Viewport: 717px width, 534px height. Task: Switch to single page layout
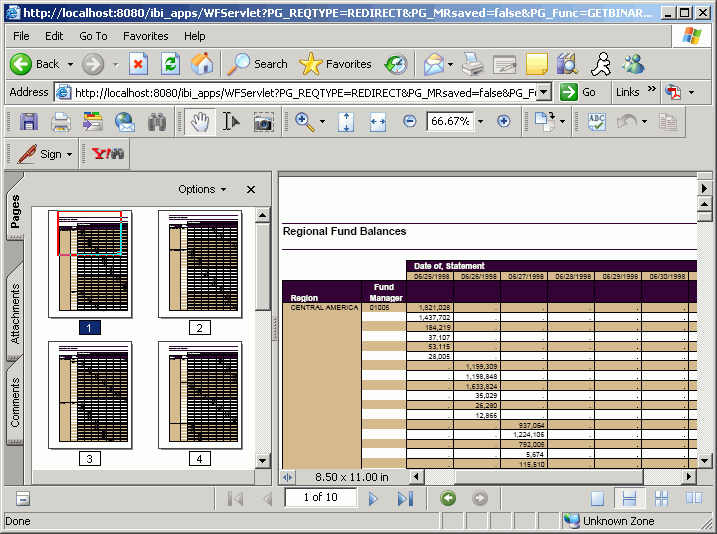pos(597,498)
